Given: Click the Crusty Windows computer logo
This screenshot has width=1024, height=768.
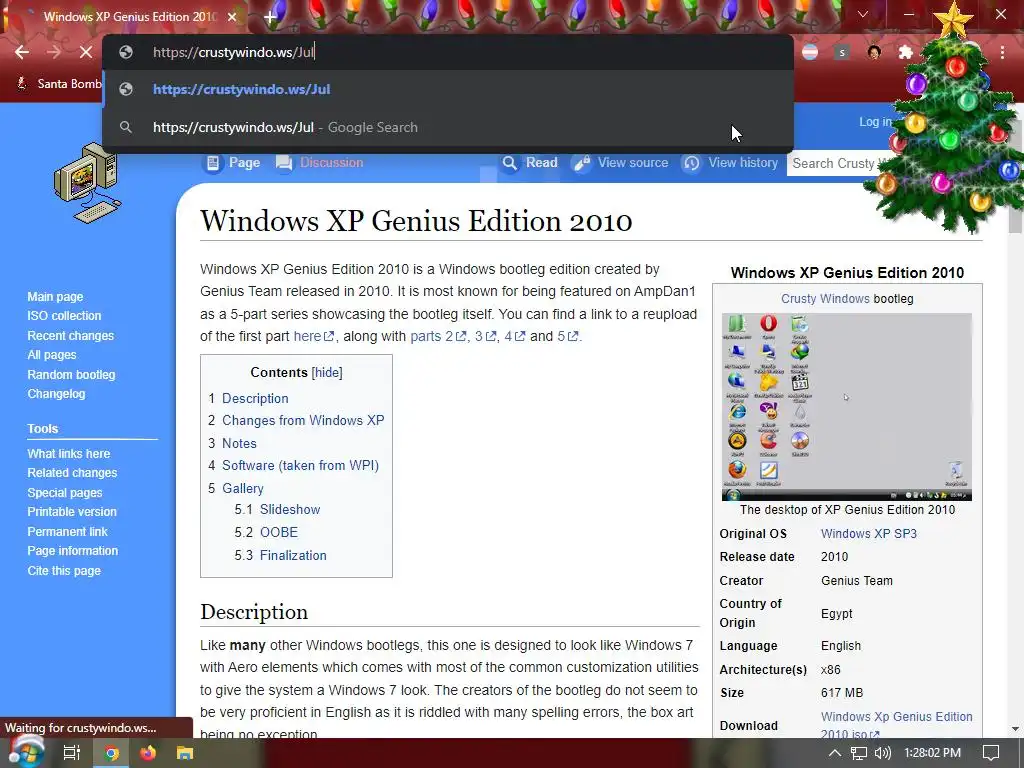Looking at the screenshot, I should pos(86,182).
